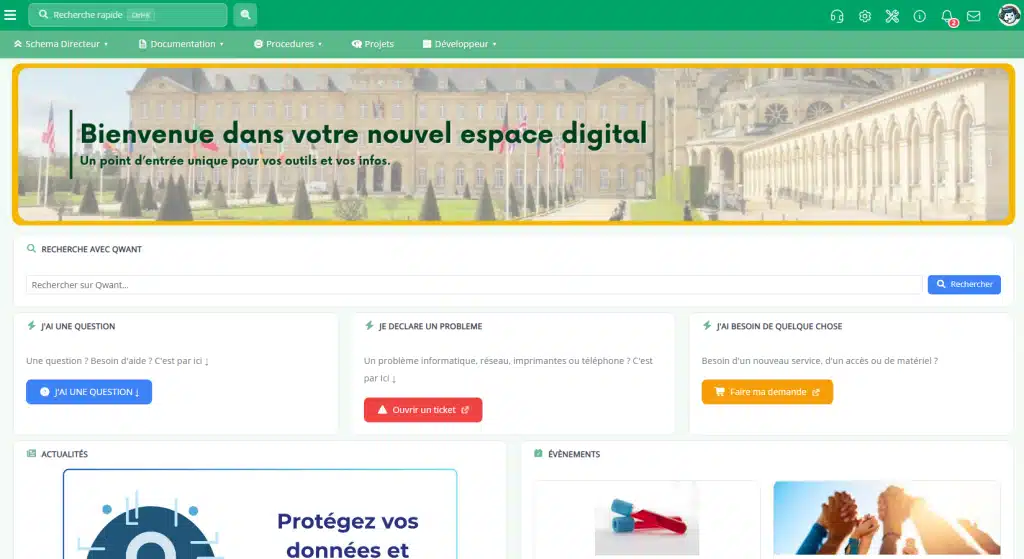Viewport: 1024px width, 559px height.
Task: Click the J'AI UNE QUESTION button
Action: tap(89, 392)
